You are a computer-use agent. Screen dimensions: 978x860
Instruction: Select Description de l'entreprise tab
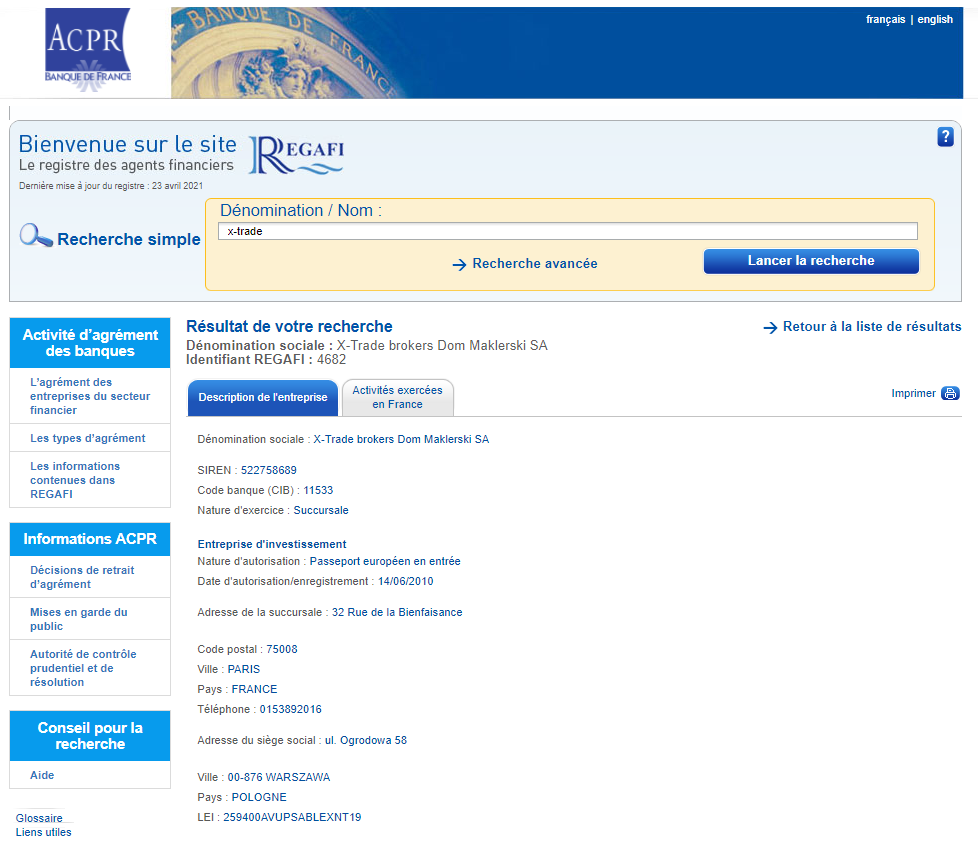(x=263, y=398)
